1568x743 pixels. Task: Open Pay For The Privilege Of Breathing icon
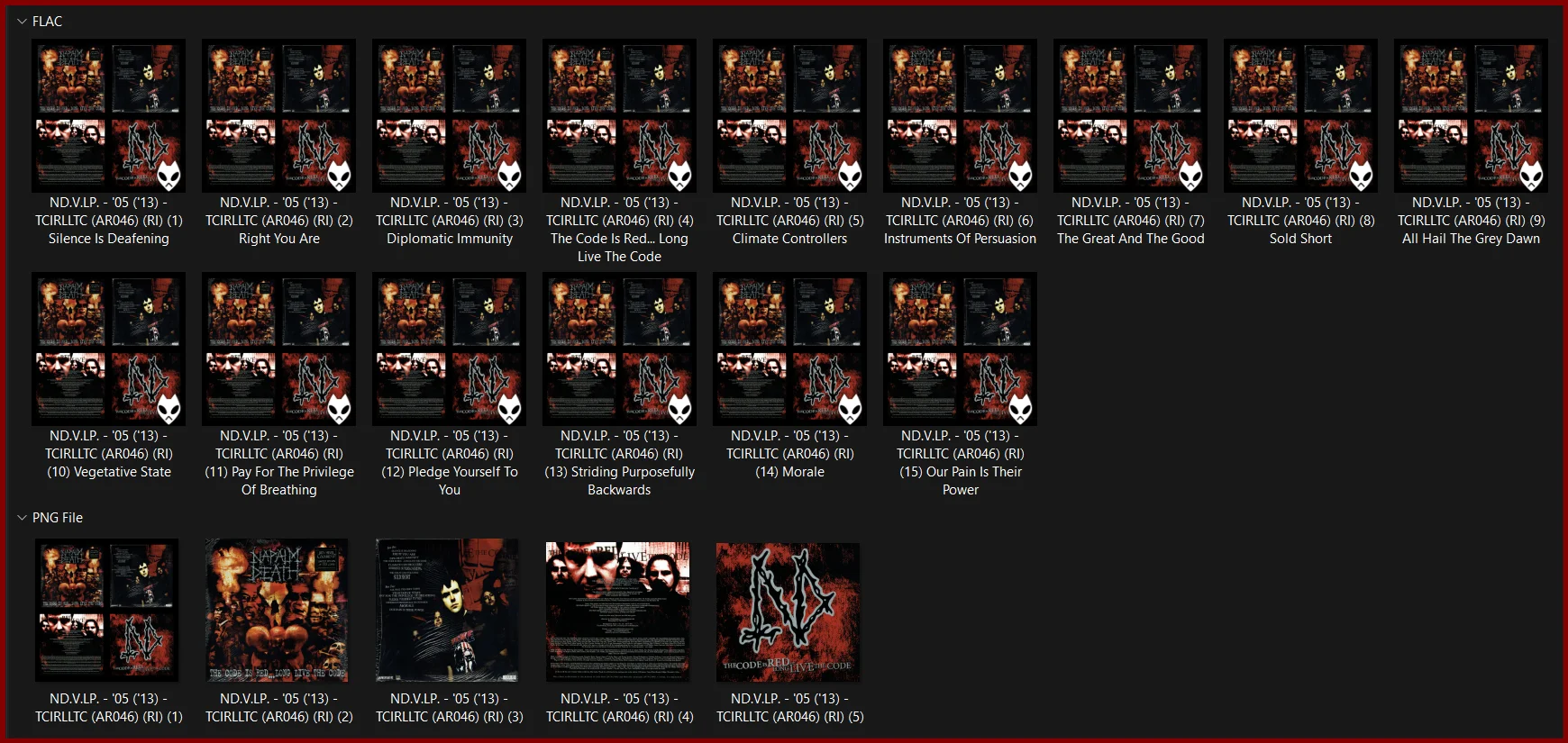[x=279, y=349]
